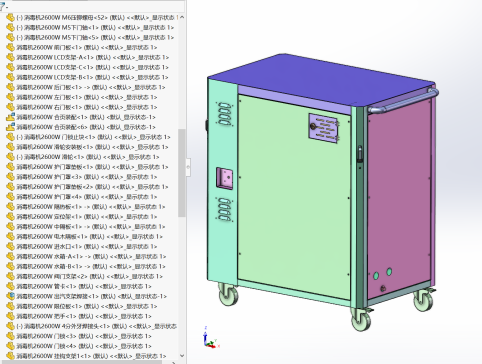Image resolution: width=482 pixels, height=364 pixels.
Task: Select the door latch on the cabinet's right edge
Action: point(360,154)
